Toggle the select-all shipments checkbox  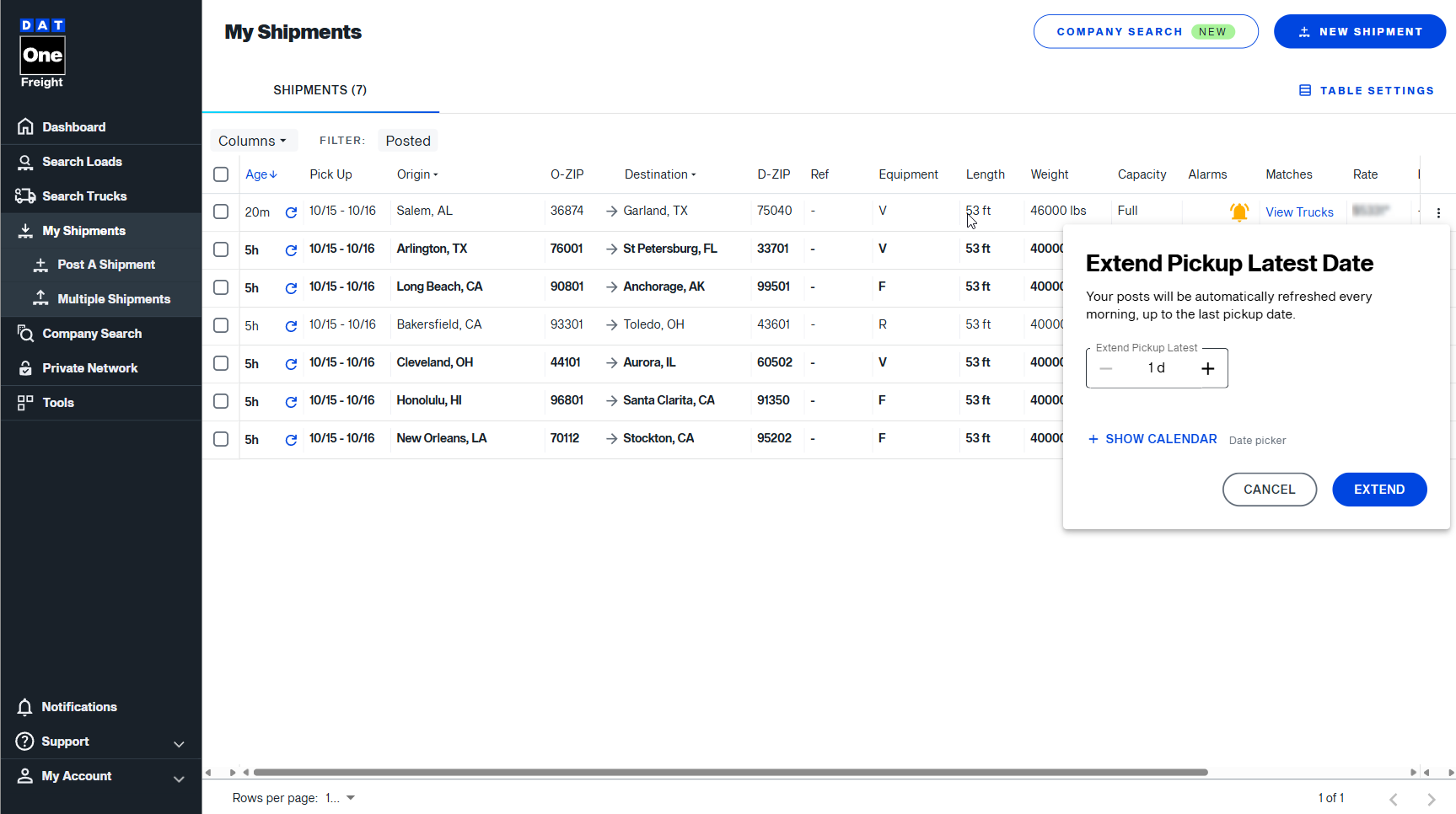tap(221, 174)
